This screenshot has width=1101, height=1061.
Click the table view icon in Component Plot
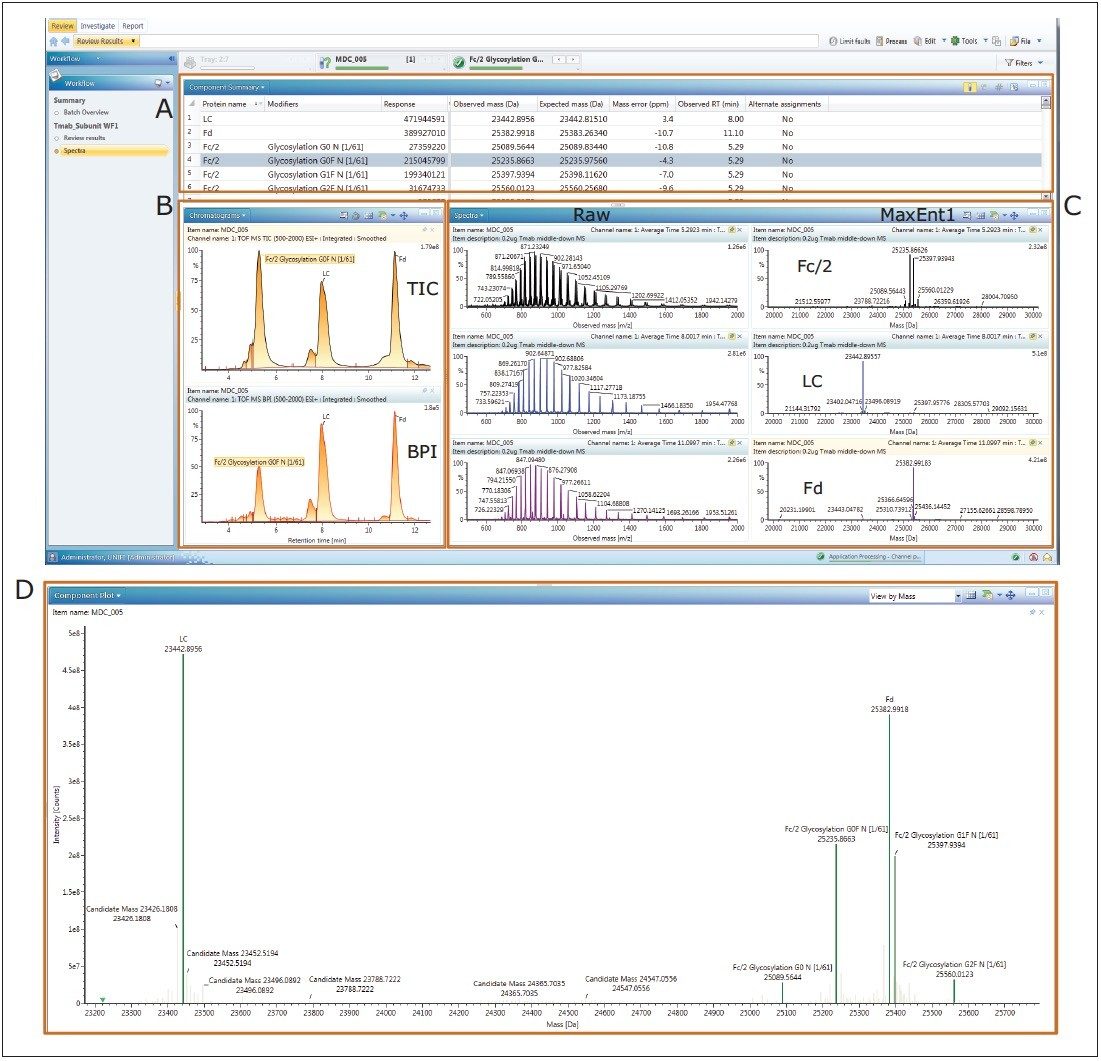tap(970, 596)
